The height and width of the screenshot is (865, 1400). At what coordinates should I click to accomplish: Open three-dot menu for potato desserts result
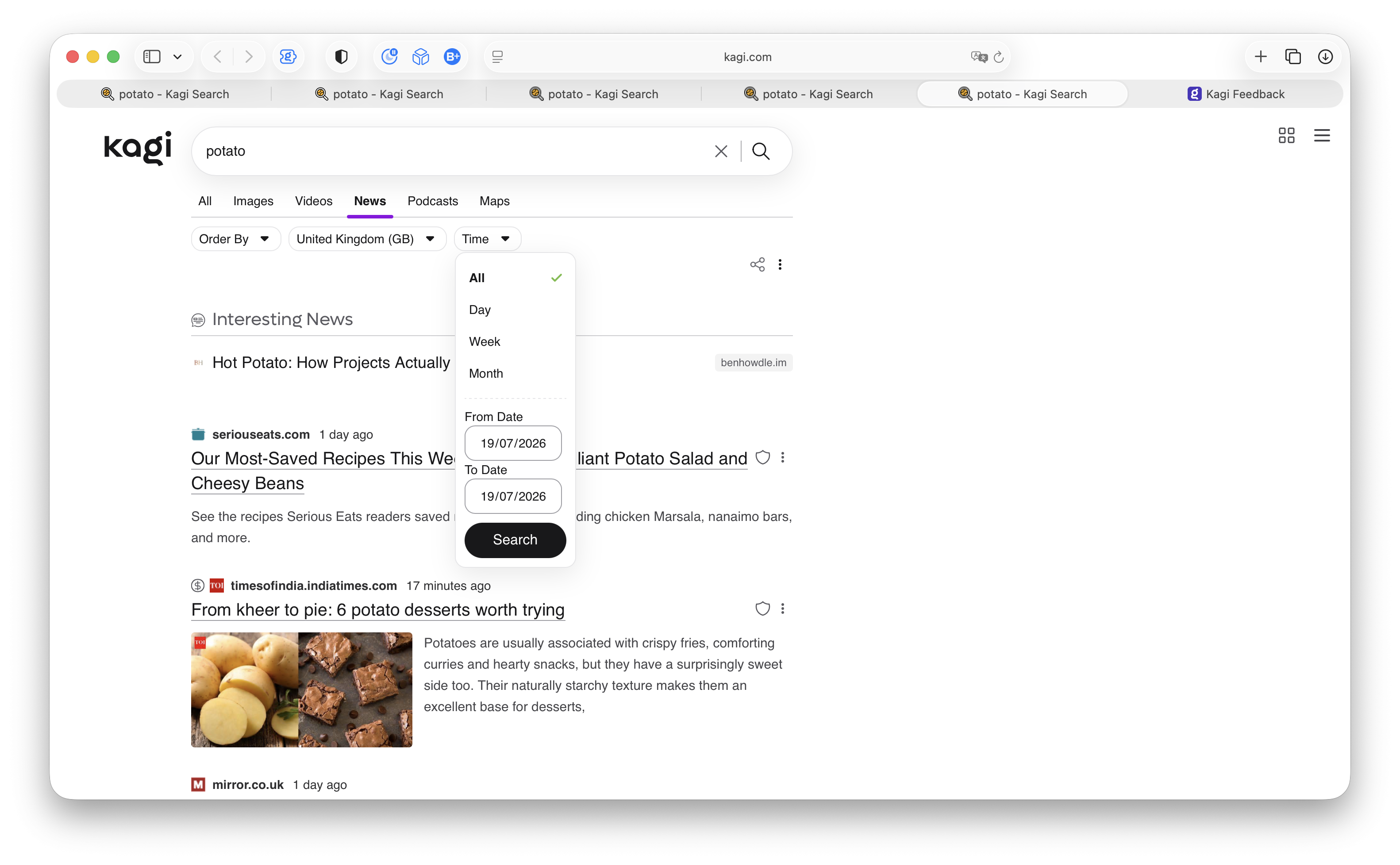(782, 609)
